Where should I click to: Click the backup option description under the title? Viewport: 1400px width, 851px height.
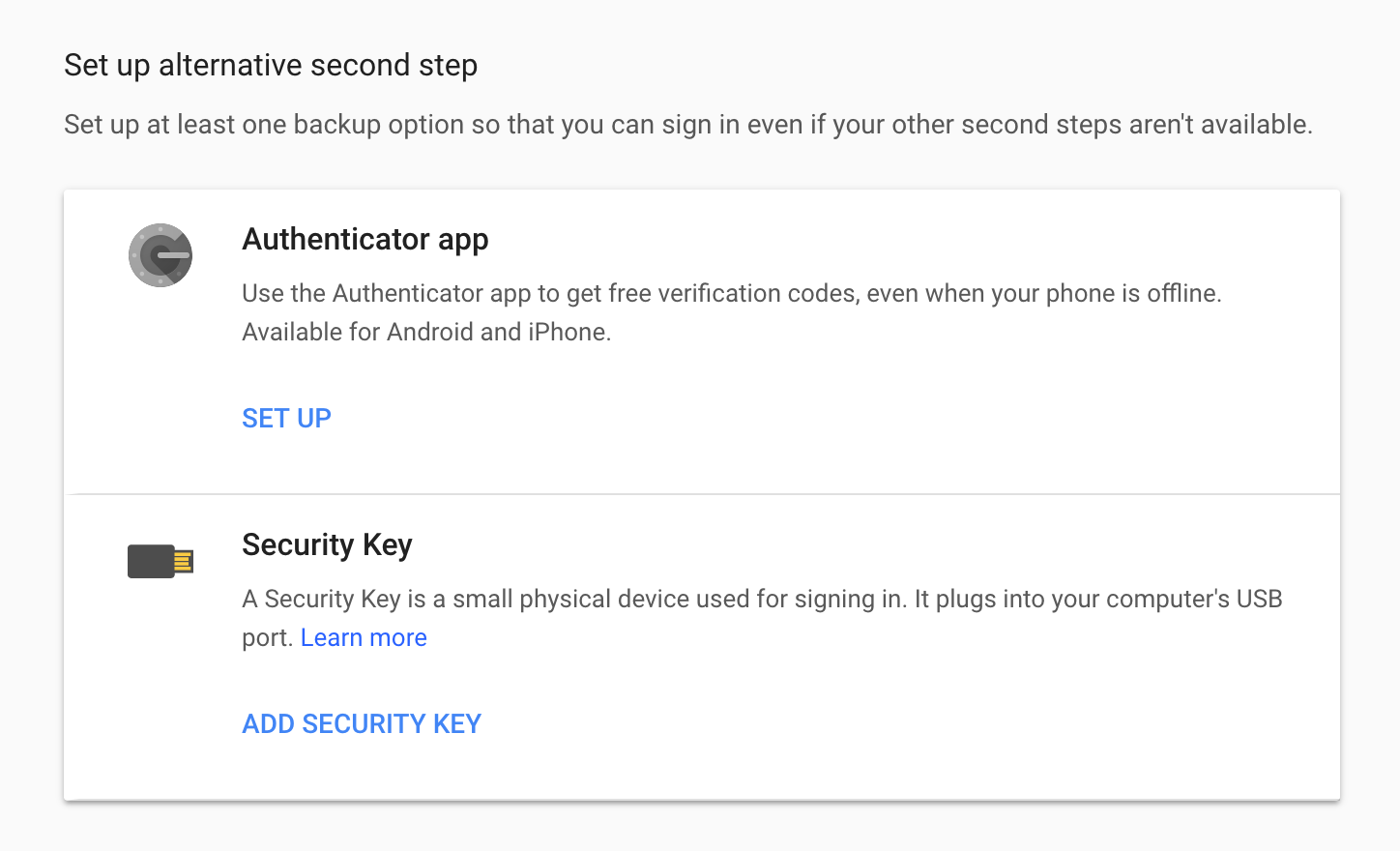point(688,125)
